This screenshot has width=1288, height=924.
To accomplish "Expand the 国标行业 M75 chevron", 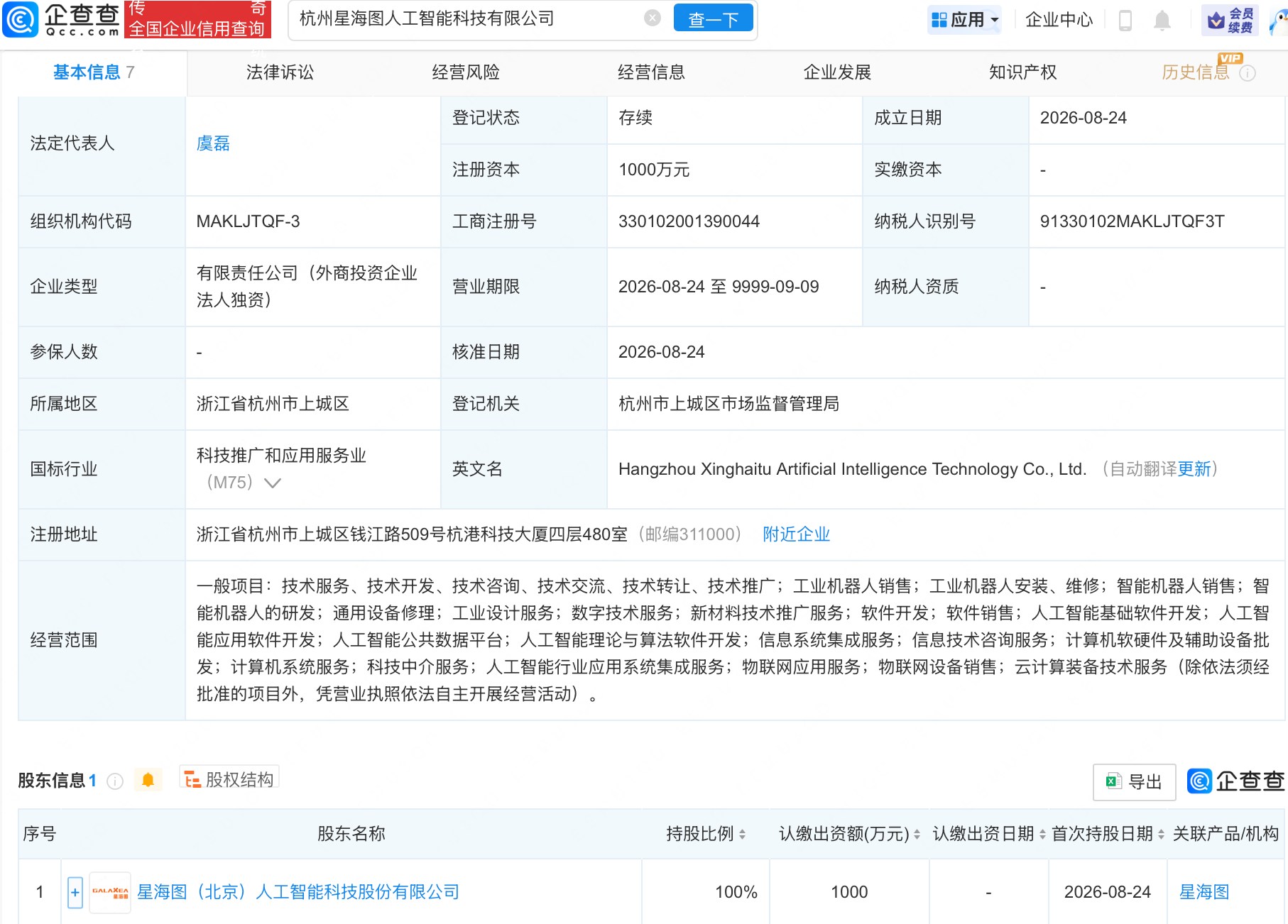I will point(273,483).
